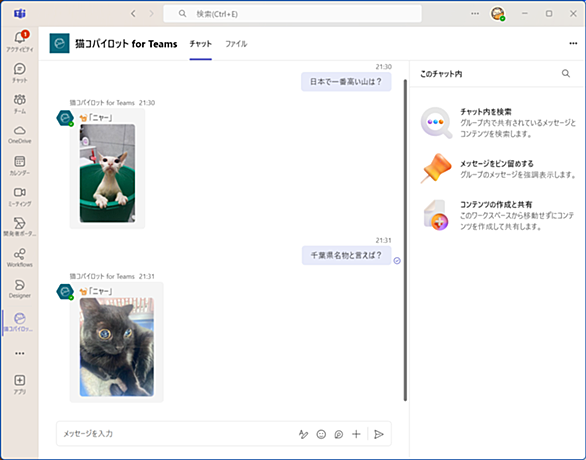Click the メッセージを入力 message field
The image size is (586, 460).
click(176, 434)
